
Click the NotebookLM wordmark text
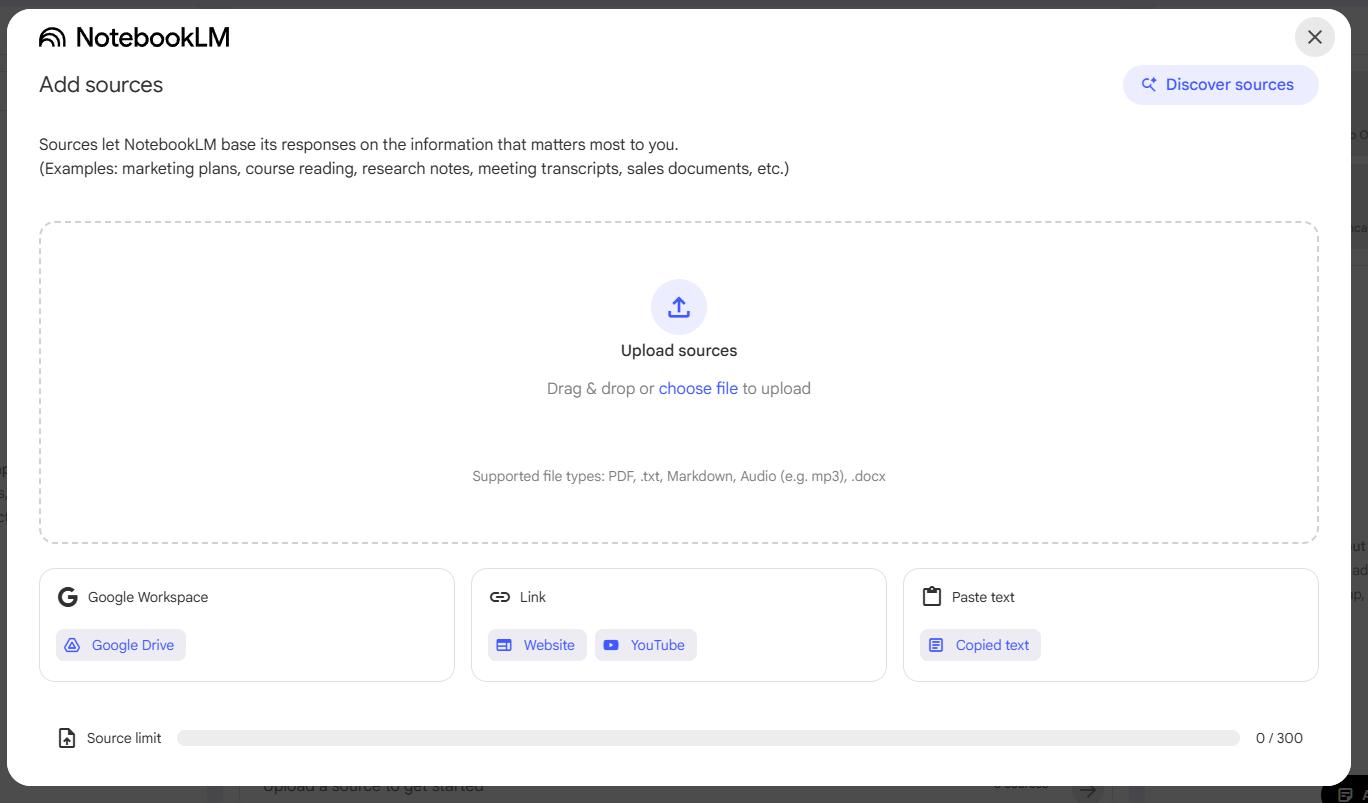[x=152, y=38]
